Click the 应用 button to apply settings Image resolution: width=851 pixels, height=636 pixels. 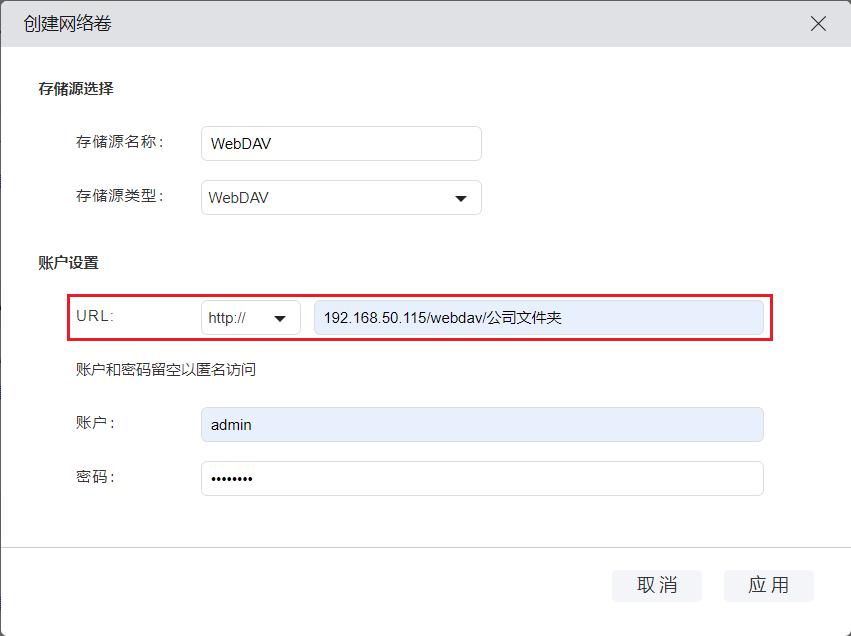(769, 585)
